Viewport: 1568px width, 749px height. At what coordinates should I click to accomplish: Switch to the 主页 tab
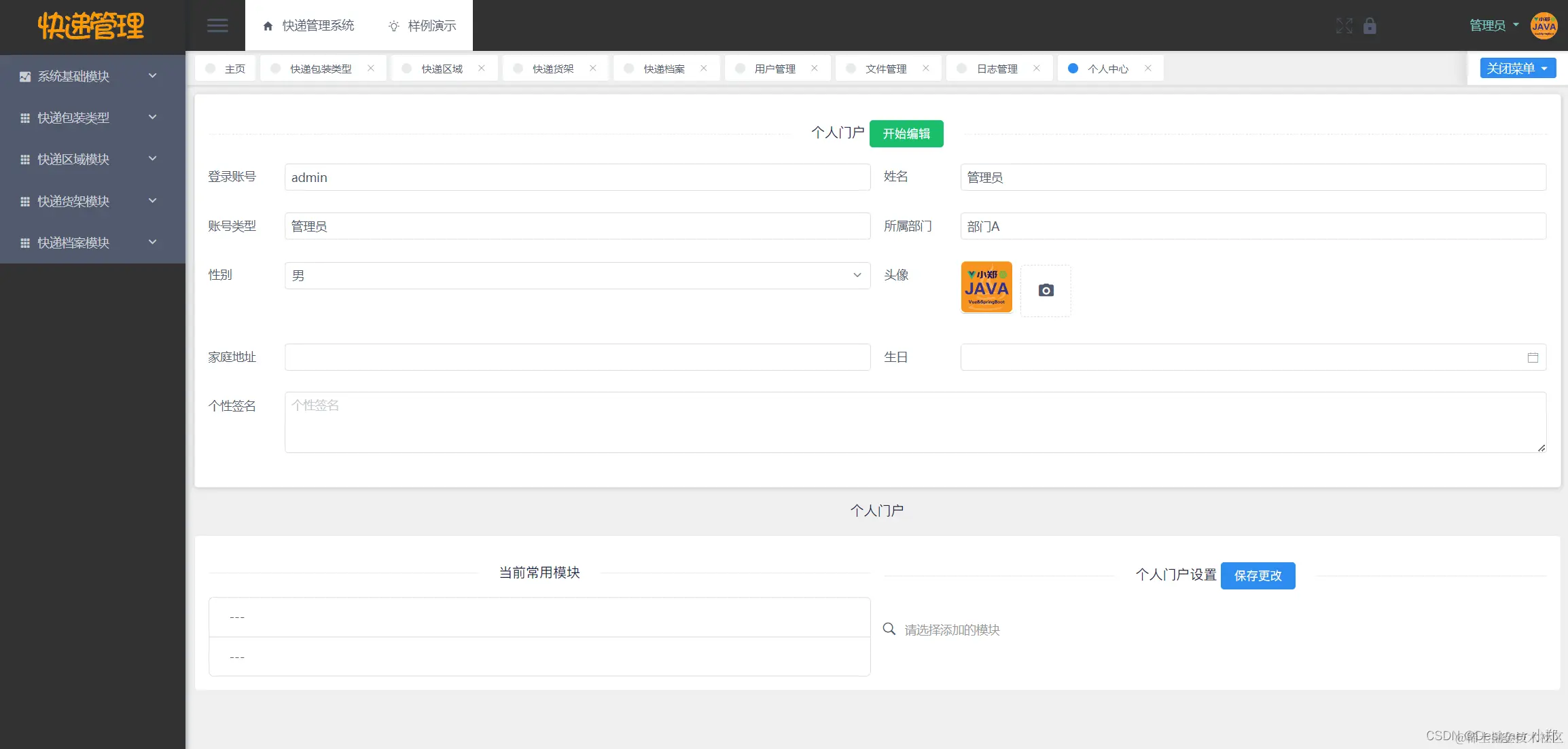coord(236,68)
